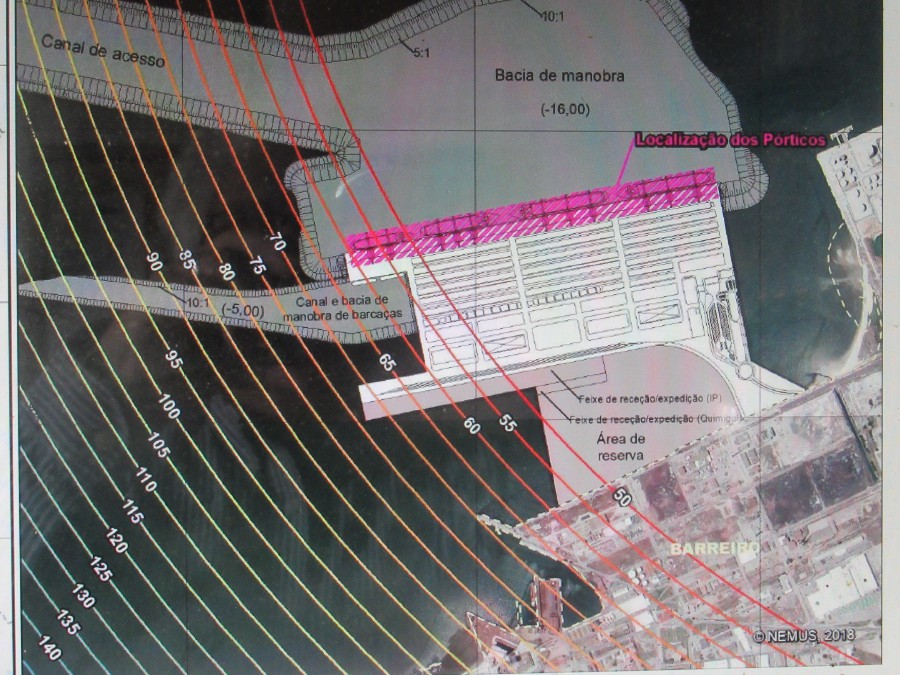Click contour label '60'
Screen dimensions: 900x675
[x=472, y=425]
